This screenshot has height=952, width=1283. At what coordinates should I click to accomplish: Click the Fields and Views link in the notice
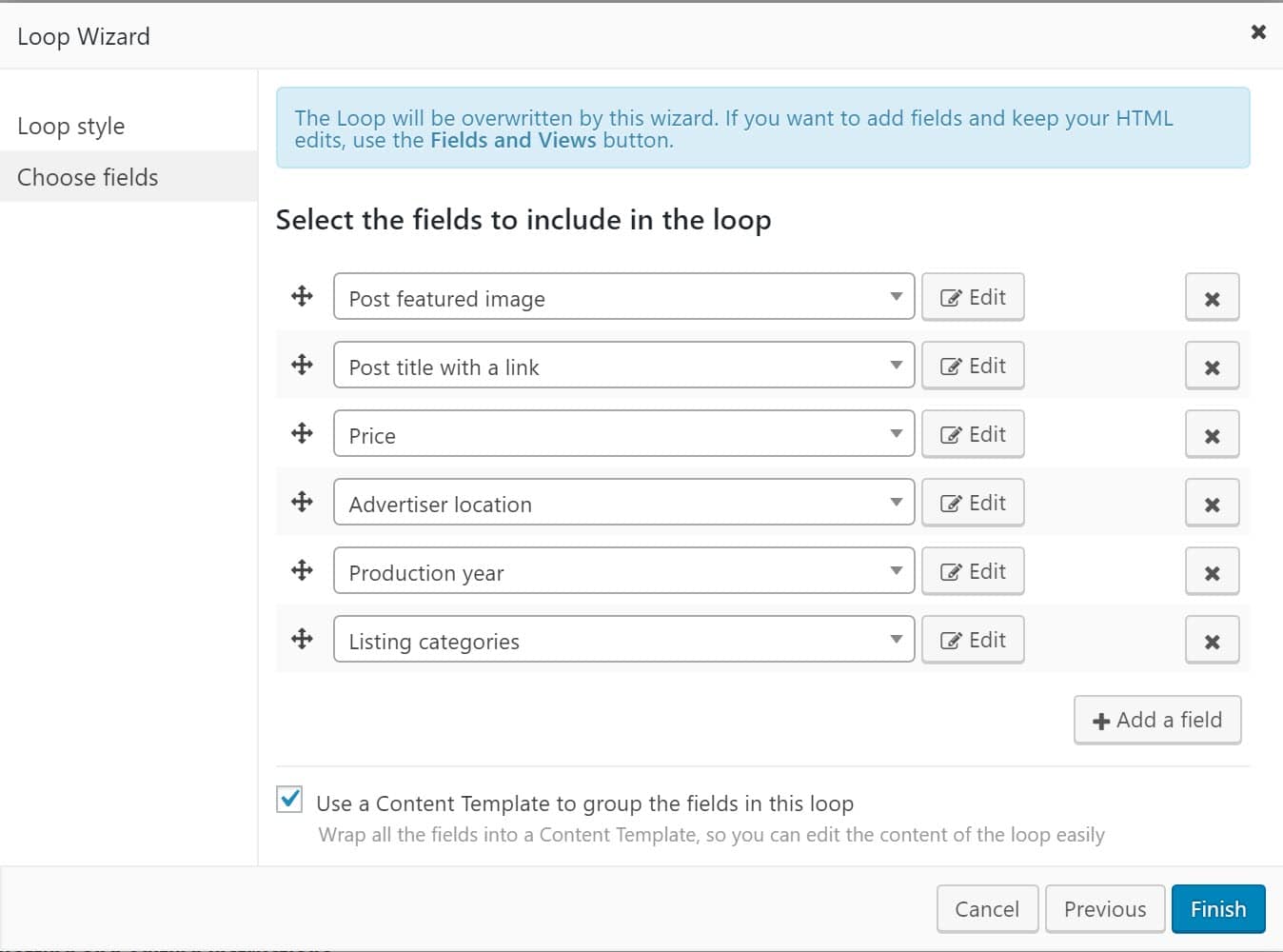(x=512, y=140)
